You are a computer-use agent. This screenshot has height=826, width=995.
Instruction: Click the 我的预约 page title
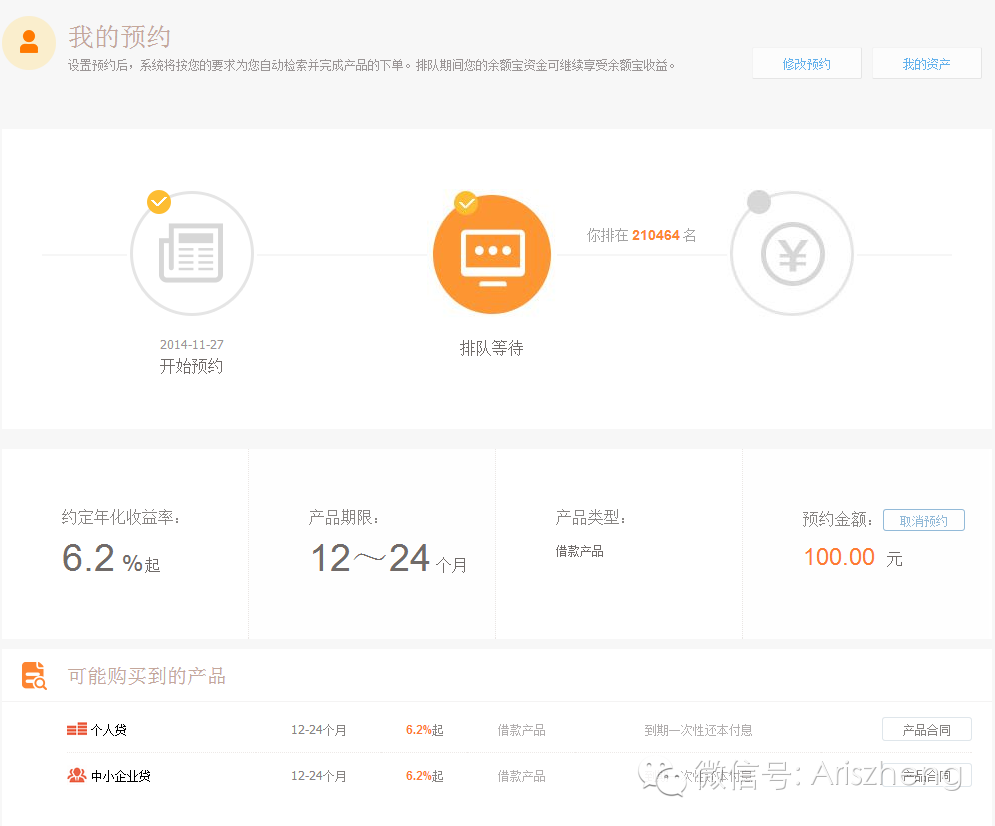[x=119, y=36]
